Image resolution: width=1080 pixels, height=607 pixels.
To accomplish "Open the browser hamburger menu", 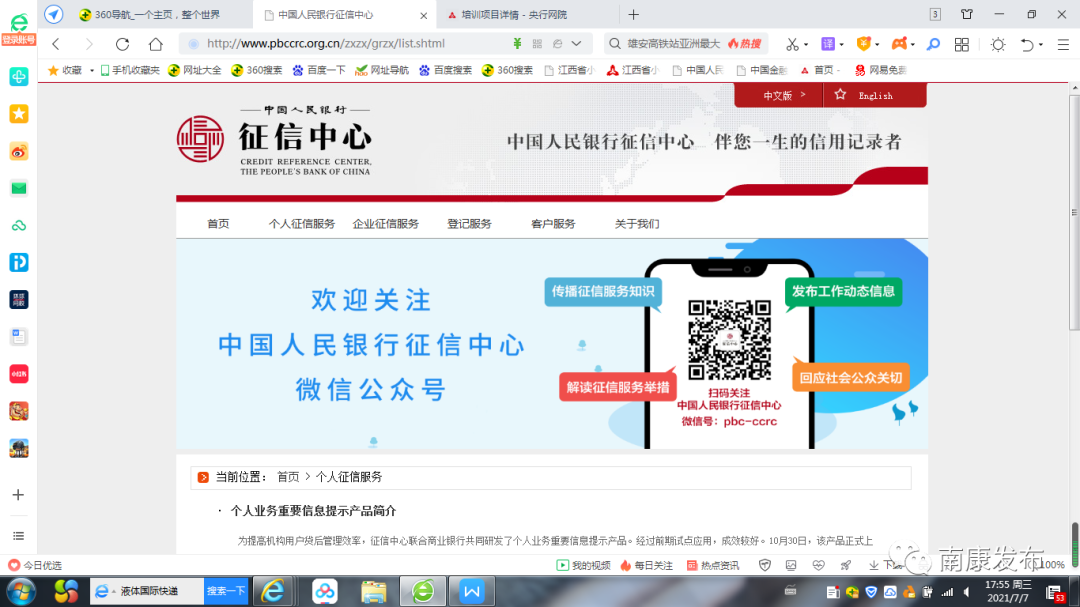I will pos(1063,44).
